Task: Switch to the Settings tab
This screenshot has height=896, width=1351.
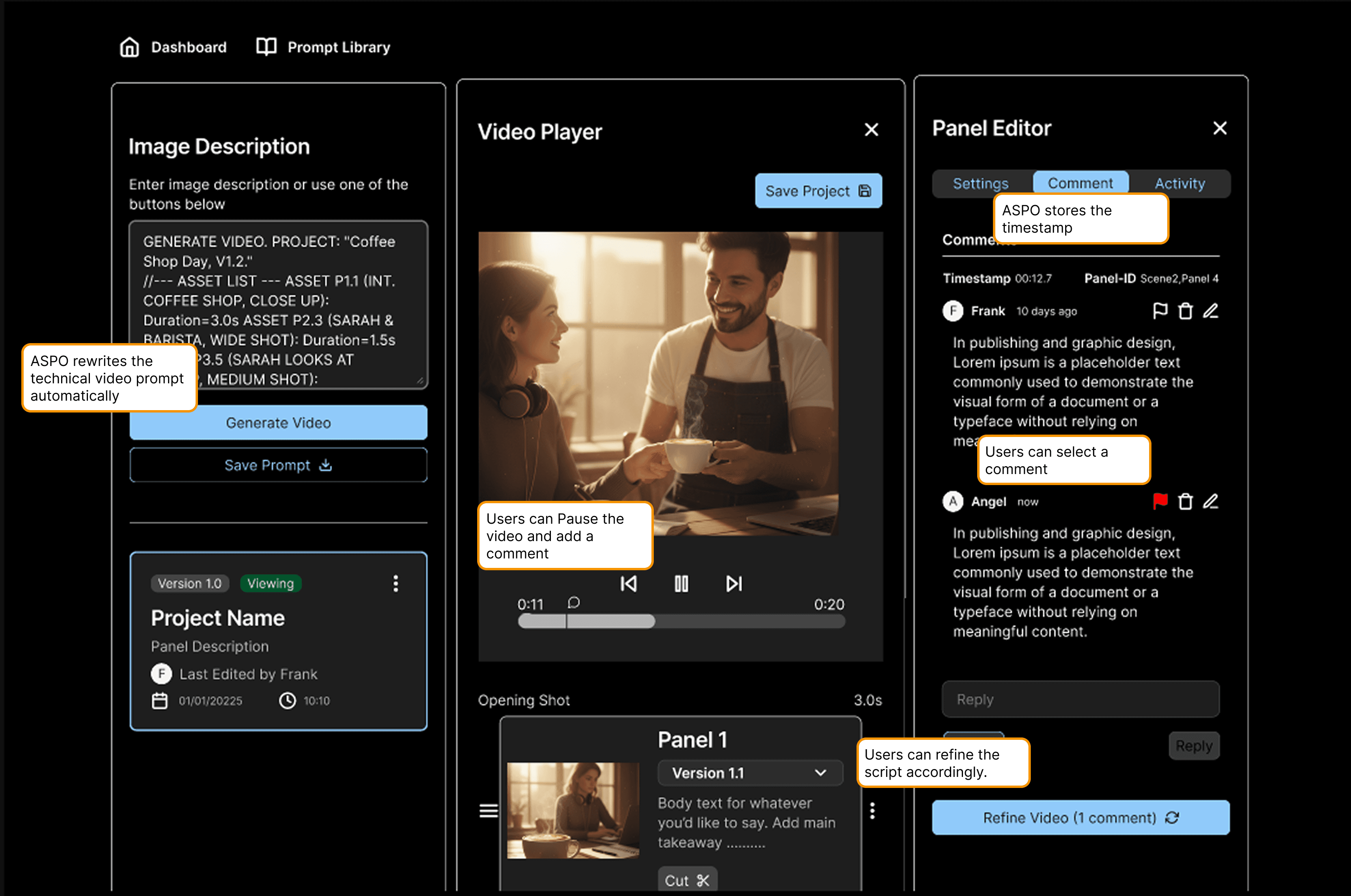Action: coord(980,183)
